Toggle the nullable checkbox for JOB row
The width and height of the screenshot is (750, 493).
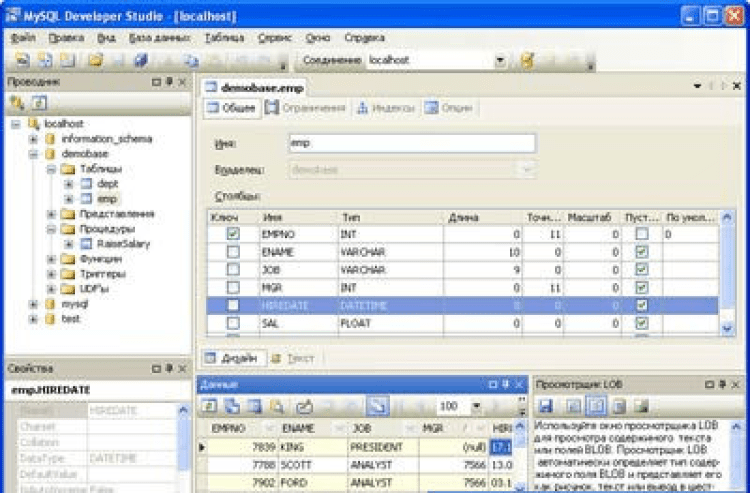[x=642, y=270]
